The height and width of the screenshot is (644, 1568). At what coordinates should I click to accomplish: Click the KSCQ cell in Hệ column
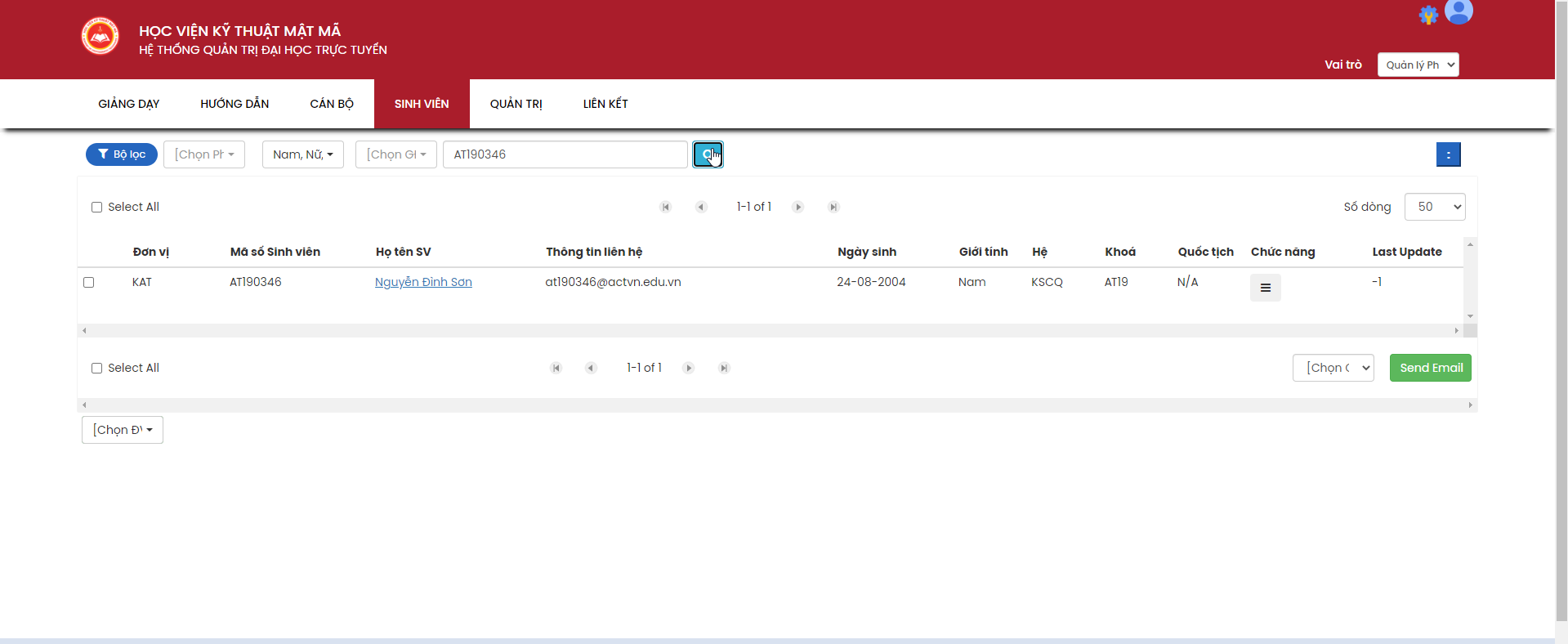1047,282
